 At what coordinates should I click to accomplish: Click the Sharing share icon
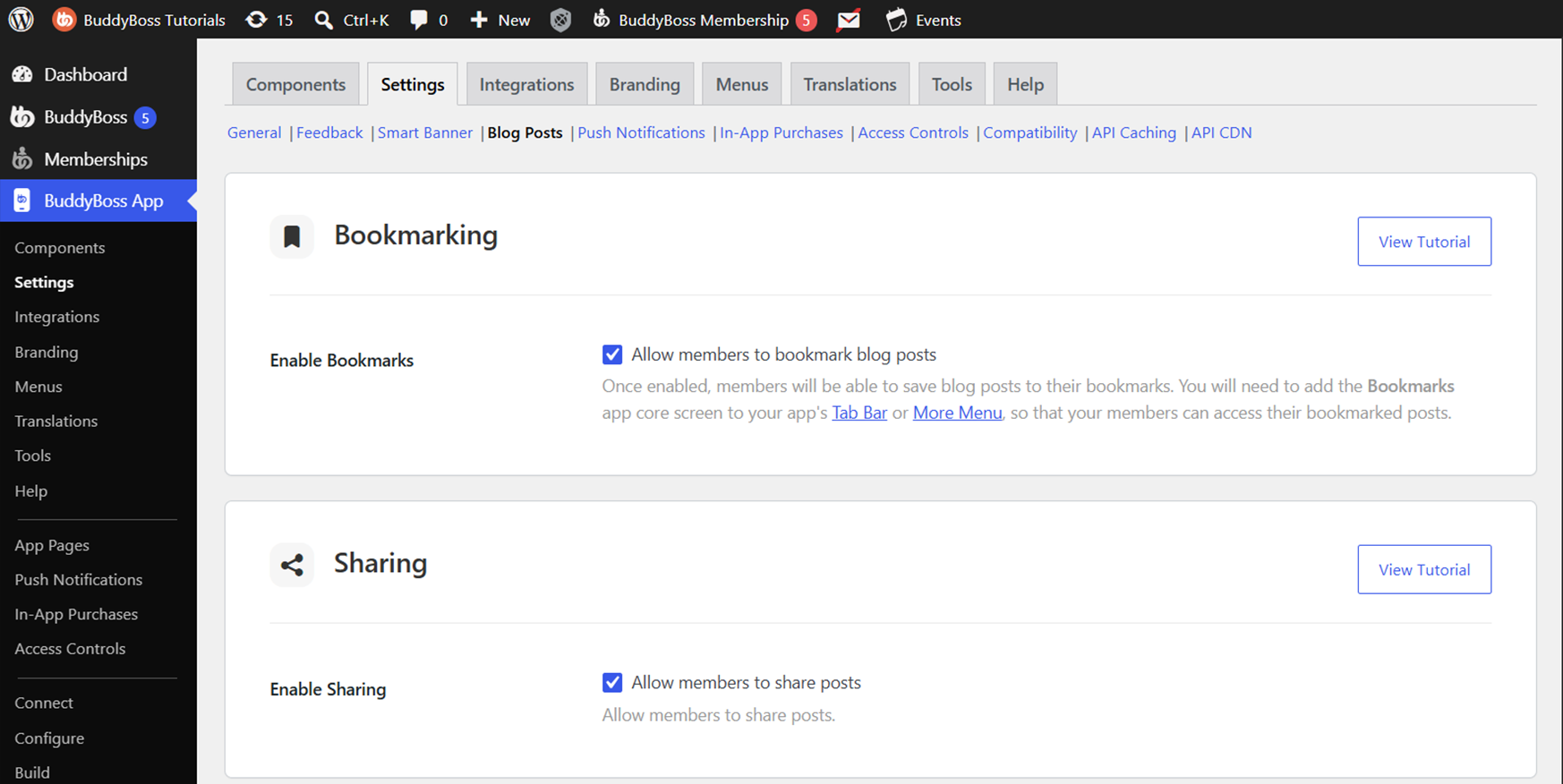point(292,565)
